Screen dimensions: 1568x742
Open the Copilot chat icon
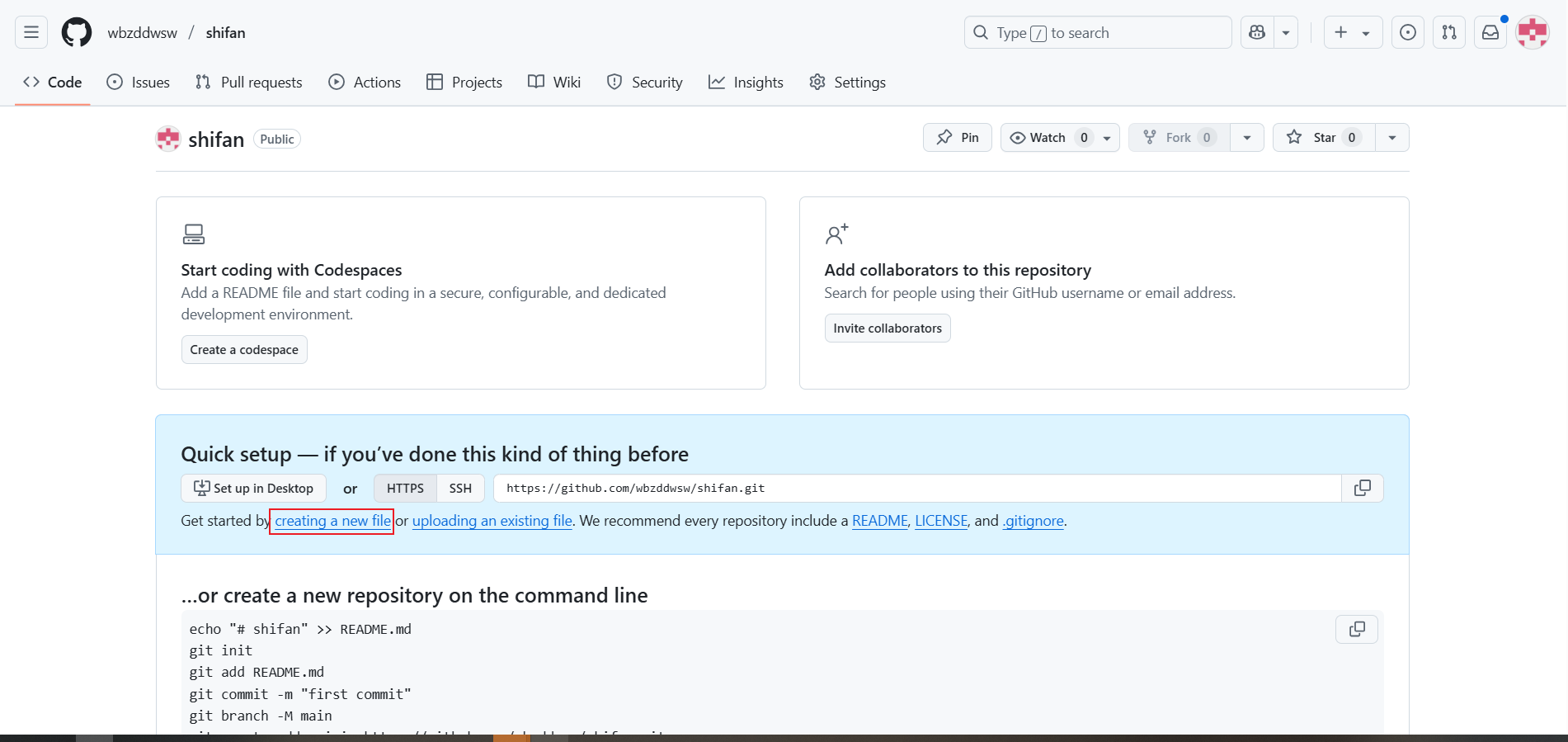(x=1257, y=32)
